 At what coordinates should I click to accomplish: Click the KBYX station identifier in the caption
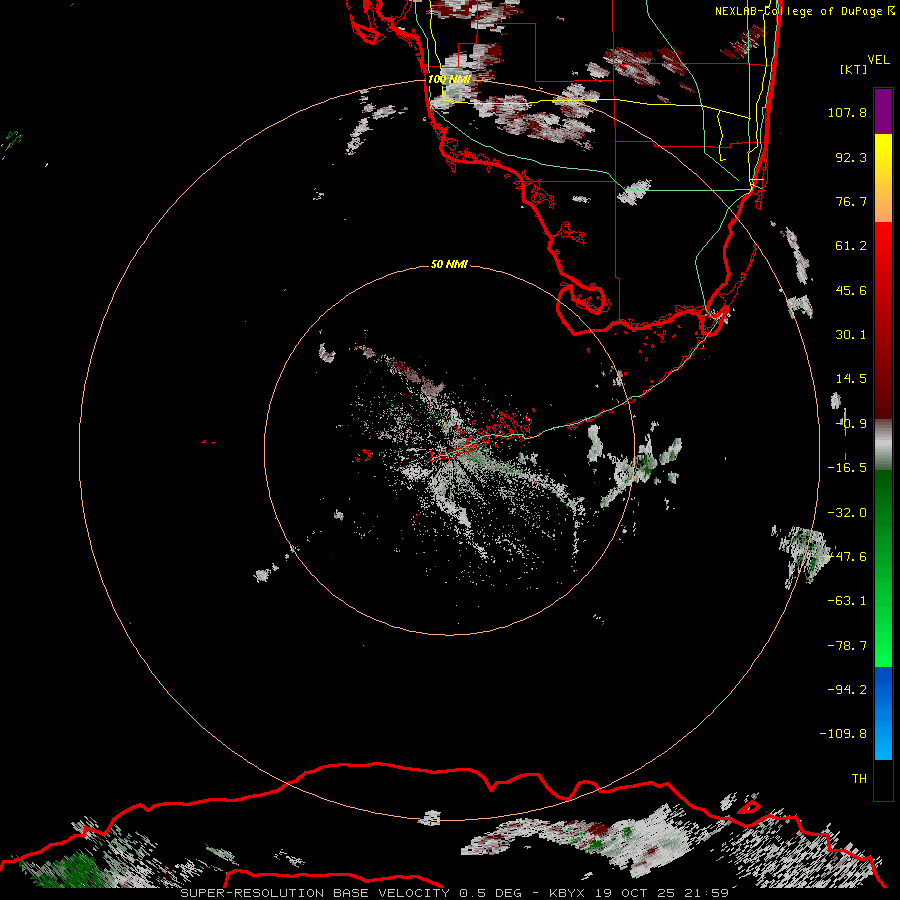pos(569,893)
